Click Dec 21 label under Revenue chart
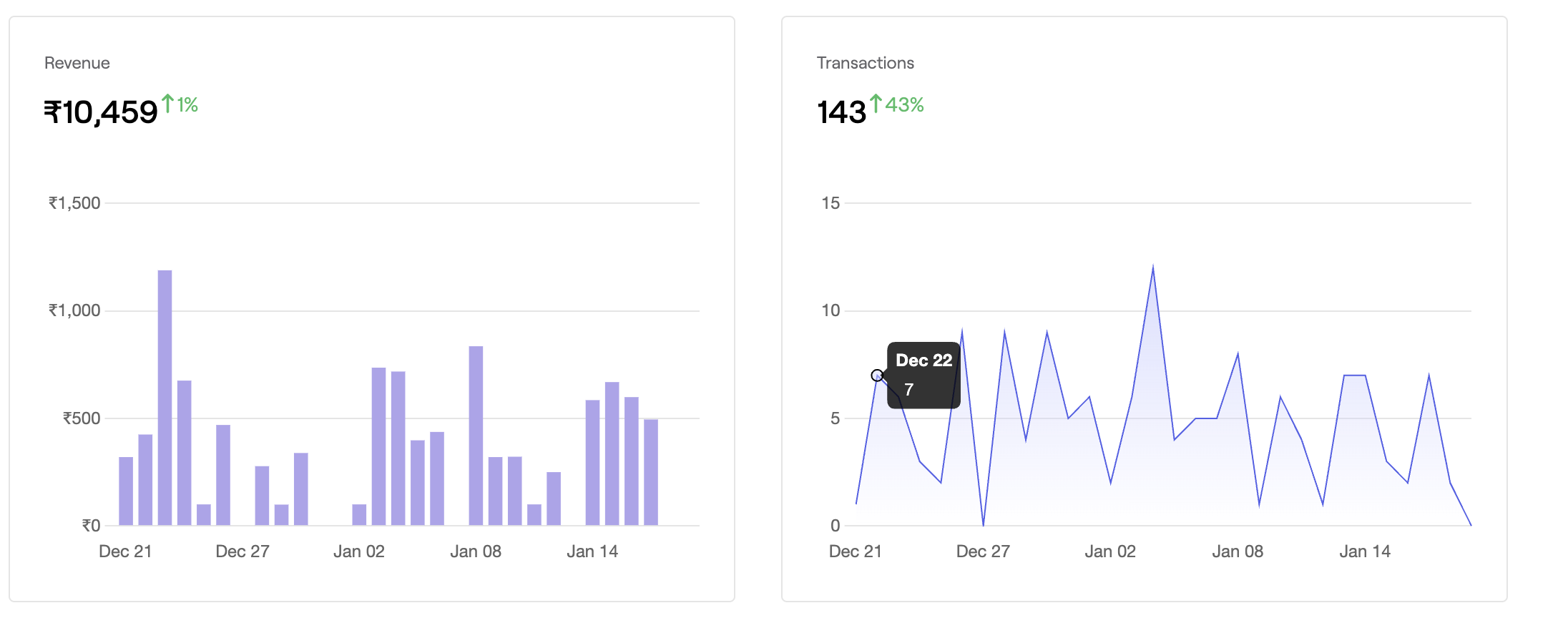Viewport: 1568px width, 618px height. (x=125, y=551)
